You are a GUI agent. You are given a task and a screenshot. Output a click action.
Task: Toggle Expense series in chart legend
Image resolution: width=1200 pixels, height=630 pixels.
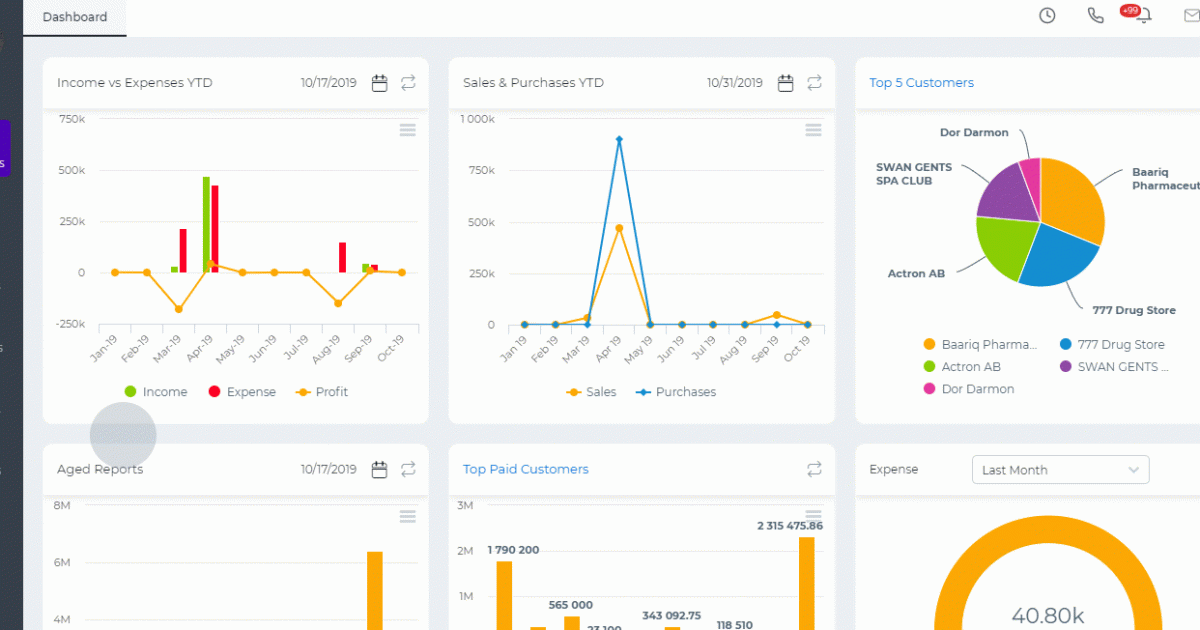tap(242, 392)
